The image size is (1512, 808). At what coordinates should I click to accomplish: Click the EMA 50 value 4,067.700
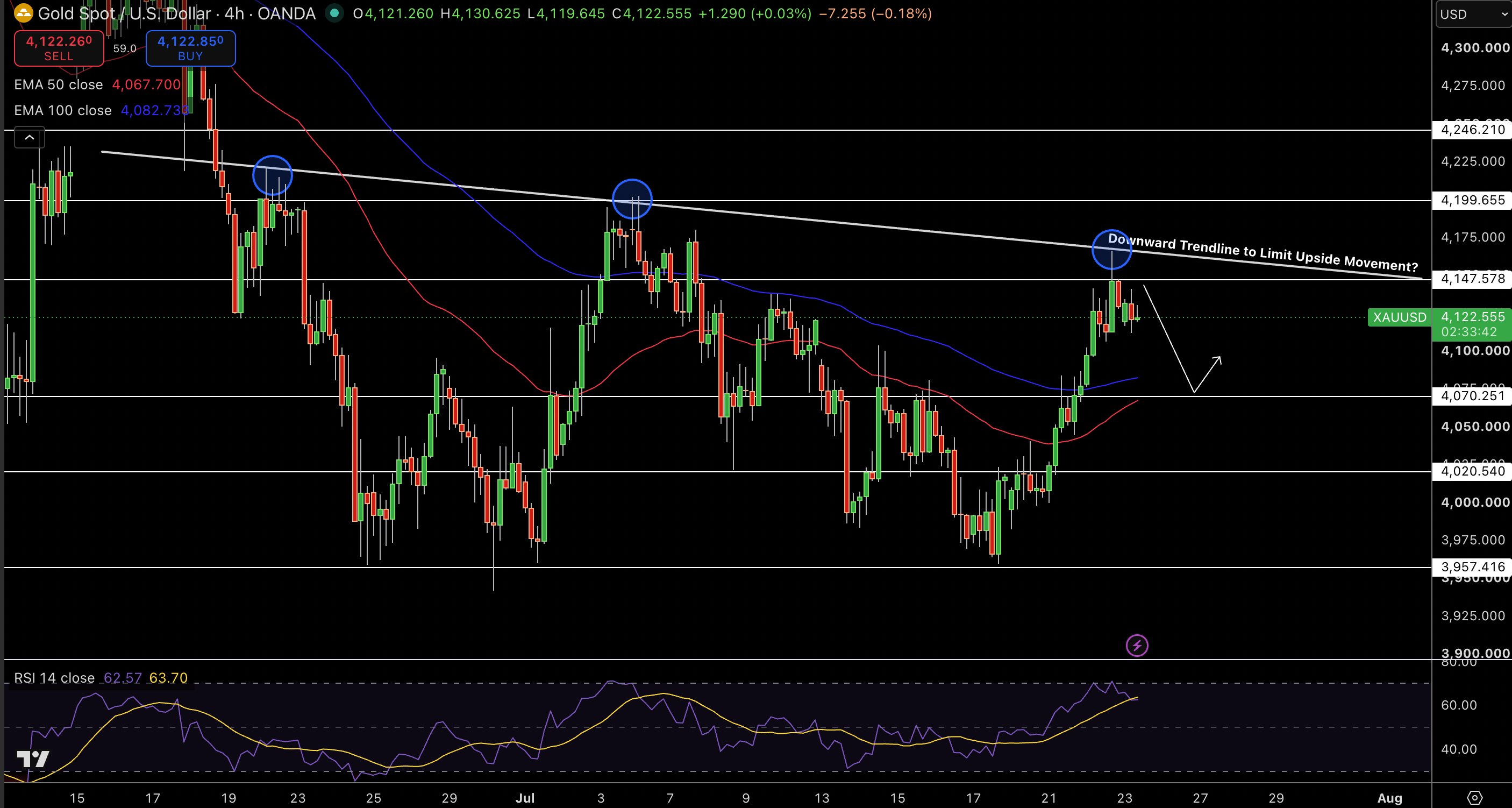(x=146, y=84)
